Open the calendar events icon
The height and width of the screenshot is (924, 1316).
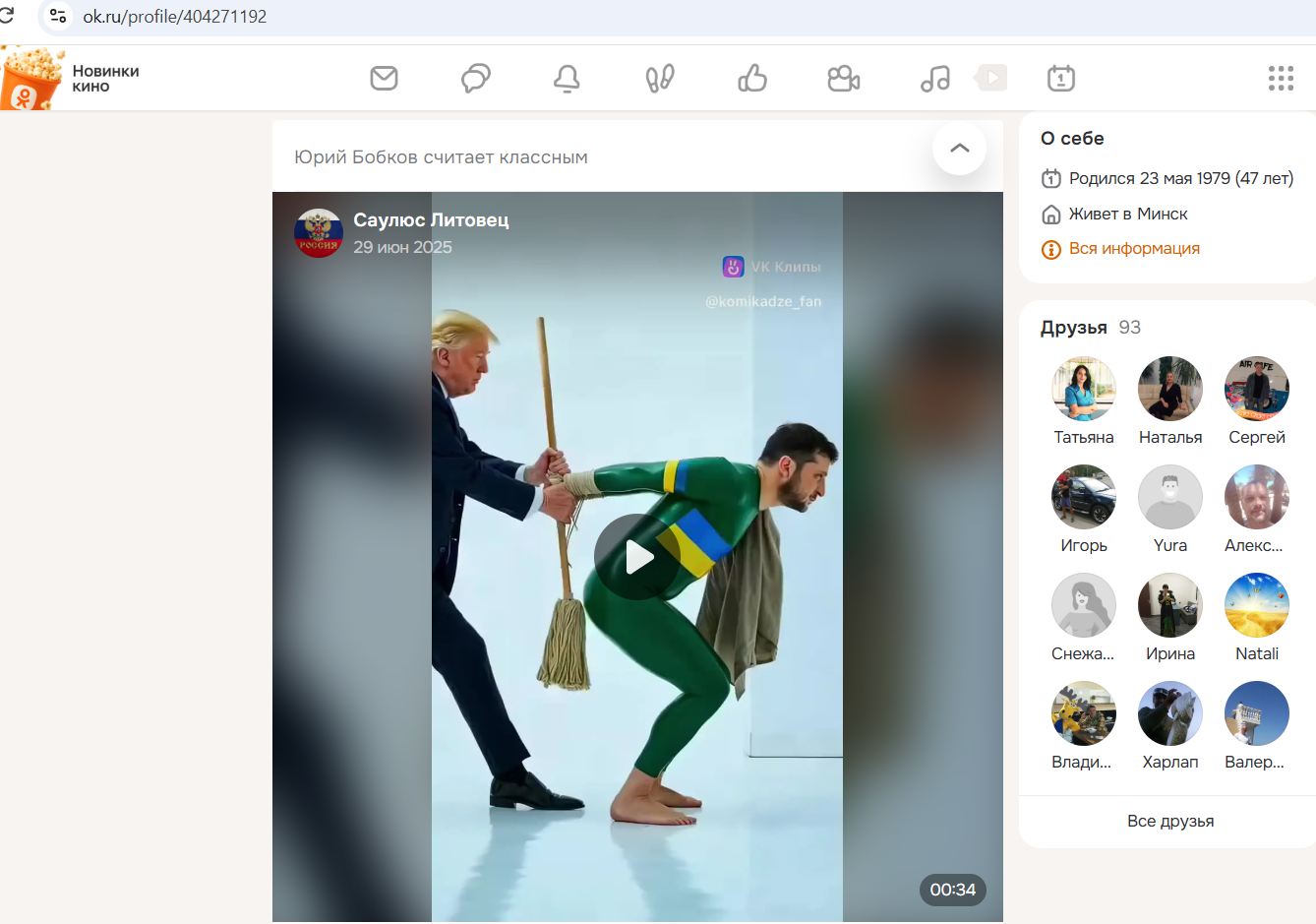click(1061, 78)
